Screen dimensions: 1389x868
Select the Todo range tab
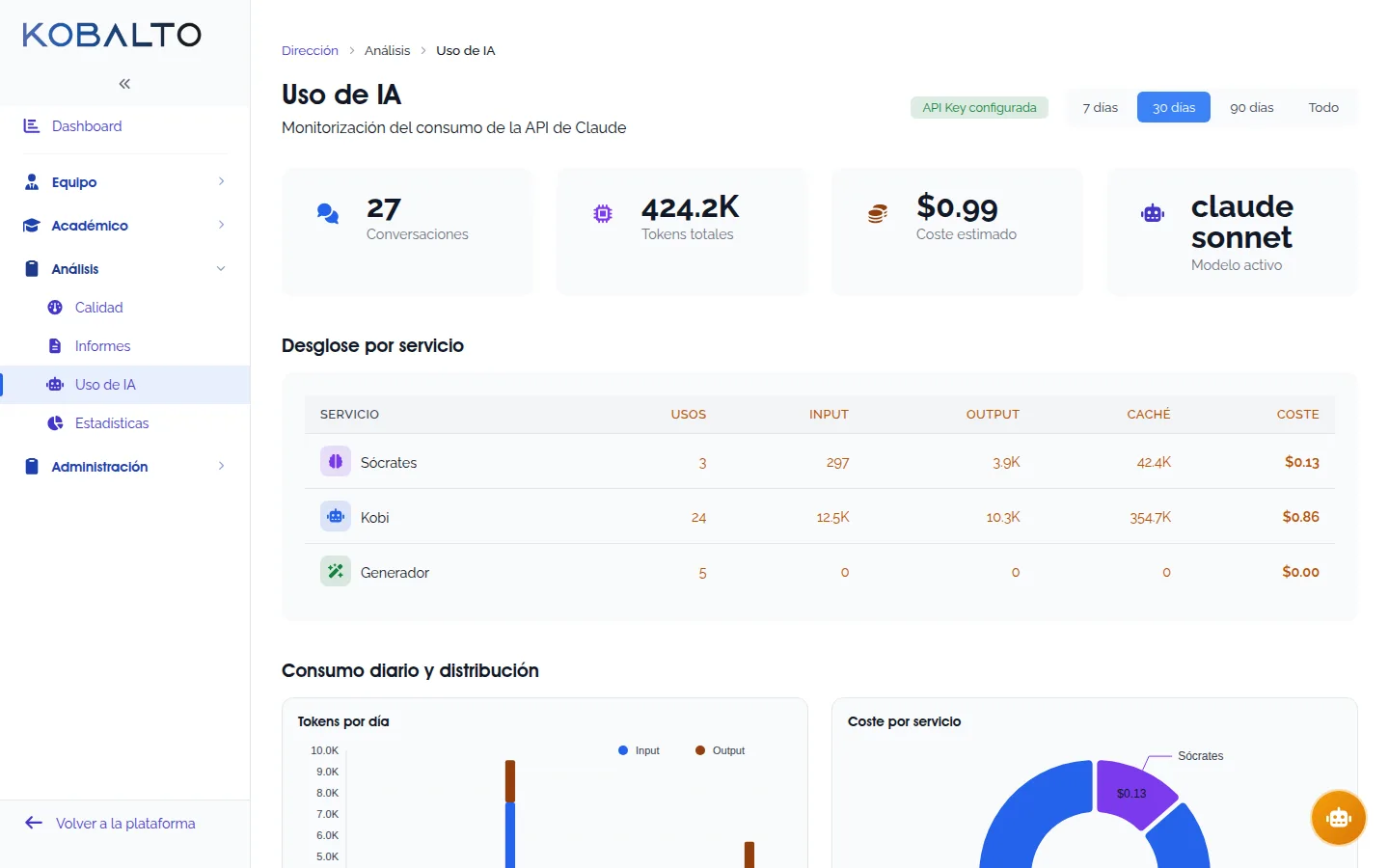(1323, 107)
